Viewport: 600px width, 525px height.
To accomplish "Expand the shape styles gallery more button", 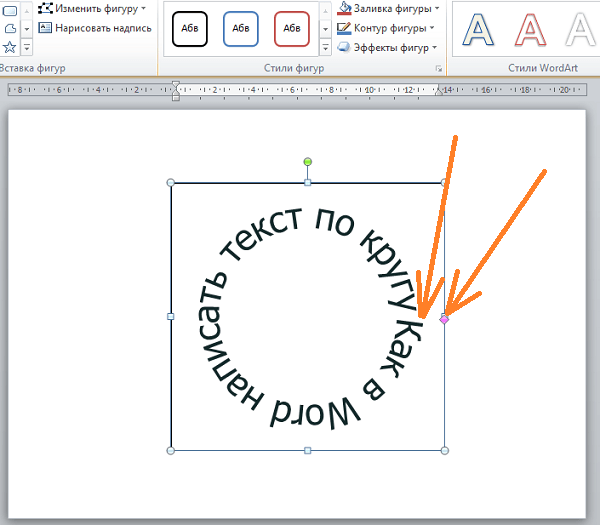I will pos(325,47).
